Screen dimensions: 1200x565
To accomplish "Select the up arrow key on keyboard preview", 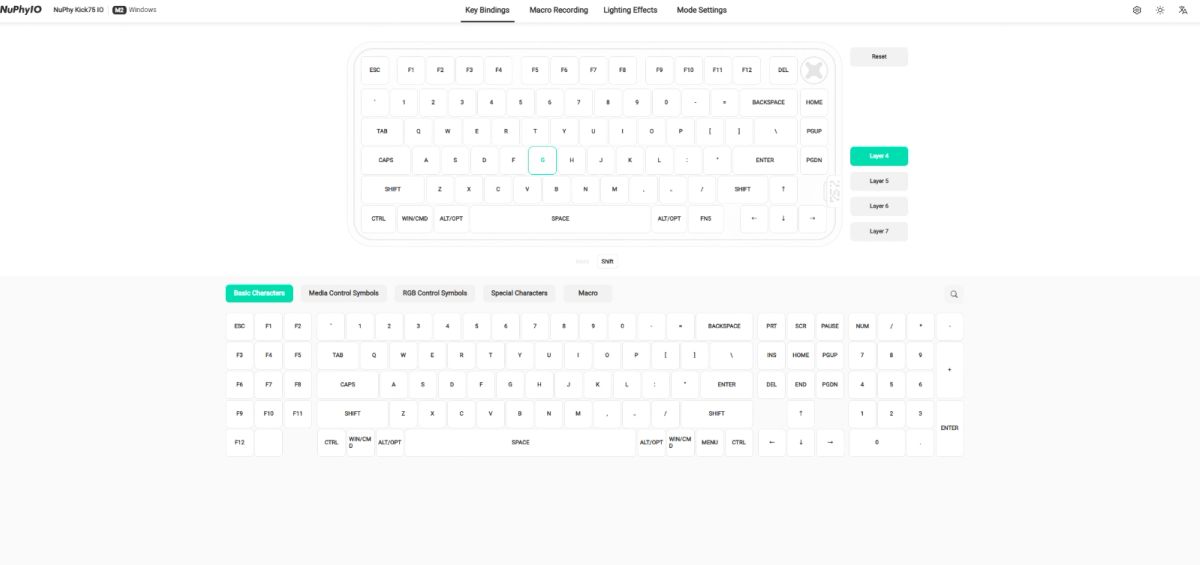I will [x=783, y=189].
